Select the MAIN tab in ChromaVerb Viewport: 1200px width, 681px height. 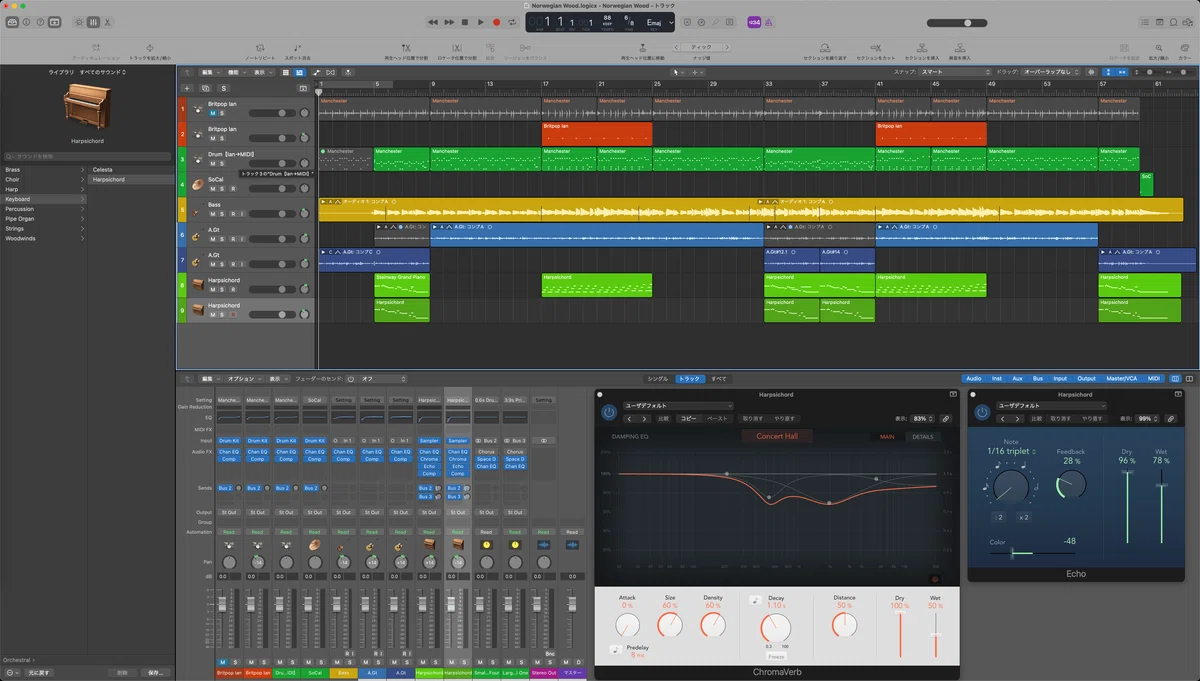coord(887,437)
